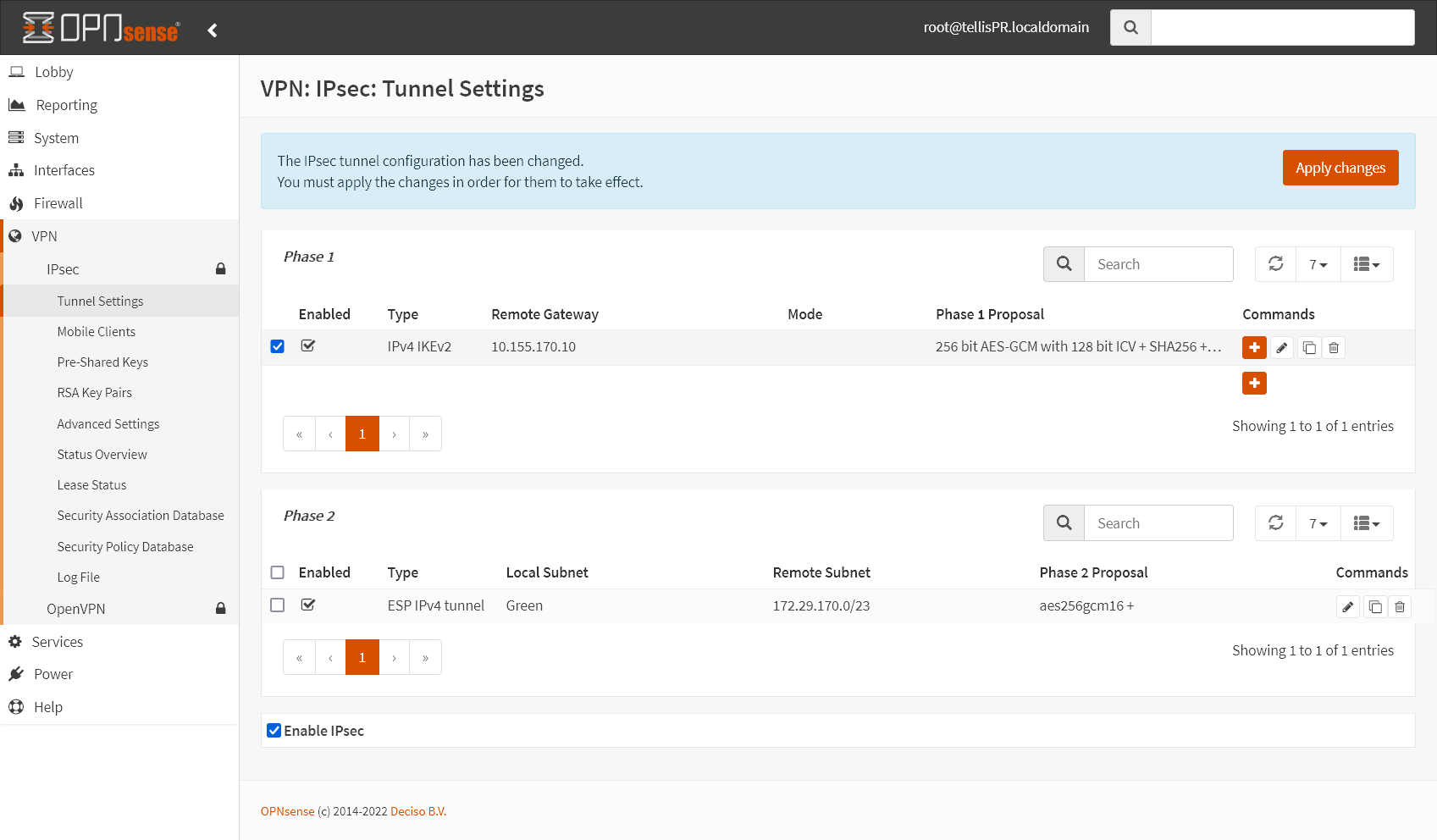1437x840 pixels.
Task: Edit the IPv4 IKEv2 Phase 1 tunnel
Action: pos(1281,347)
